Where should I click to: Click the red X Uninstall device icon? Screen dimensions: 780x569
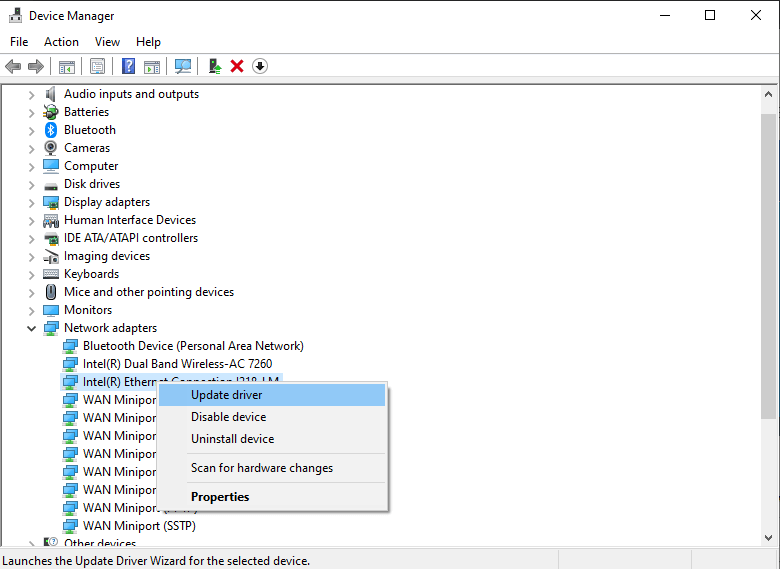pos(237,66)
